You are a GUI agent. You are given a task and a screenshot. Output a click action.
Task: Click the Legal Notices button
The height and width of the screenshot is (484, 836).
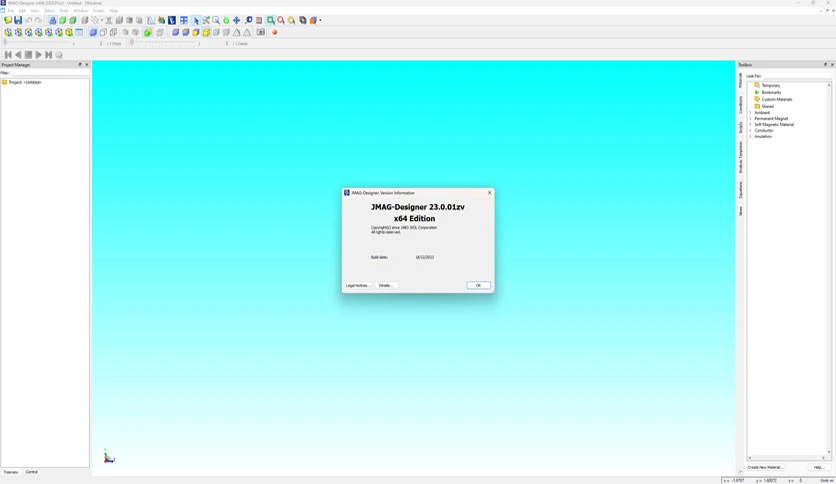(x=357, y=286)
